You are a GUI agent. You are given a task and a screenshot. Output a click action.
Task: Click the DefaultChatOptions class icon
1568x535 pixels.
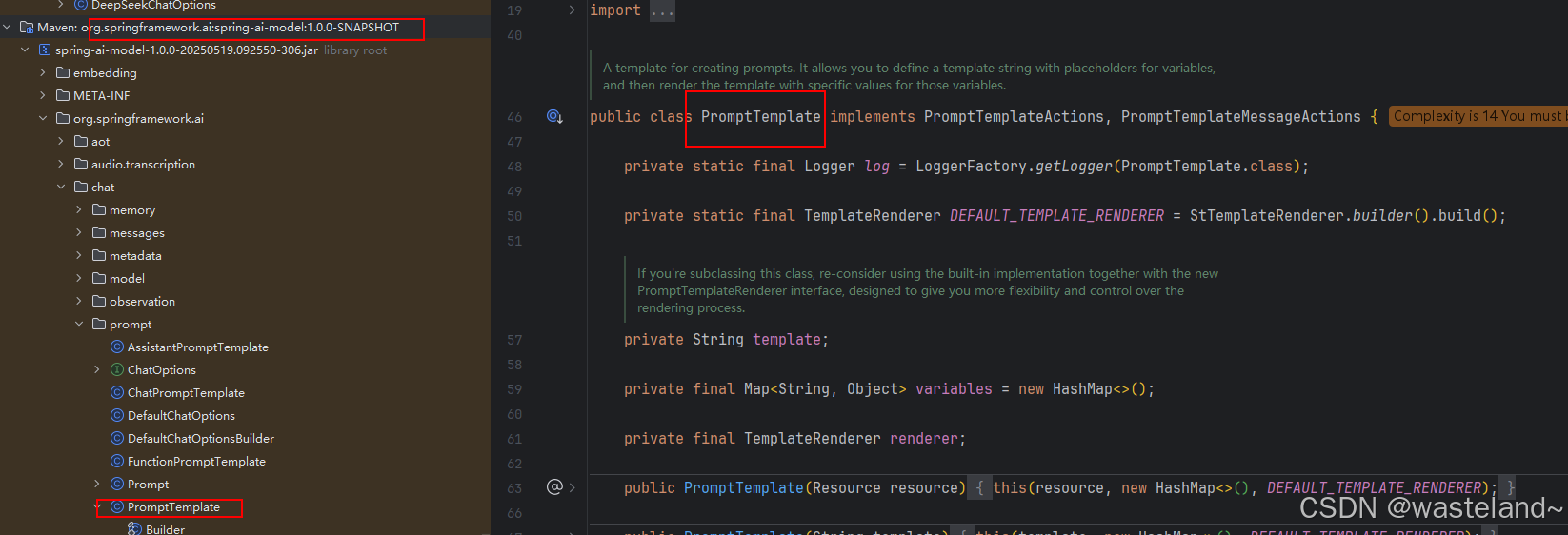117,416
